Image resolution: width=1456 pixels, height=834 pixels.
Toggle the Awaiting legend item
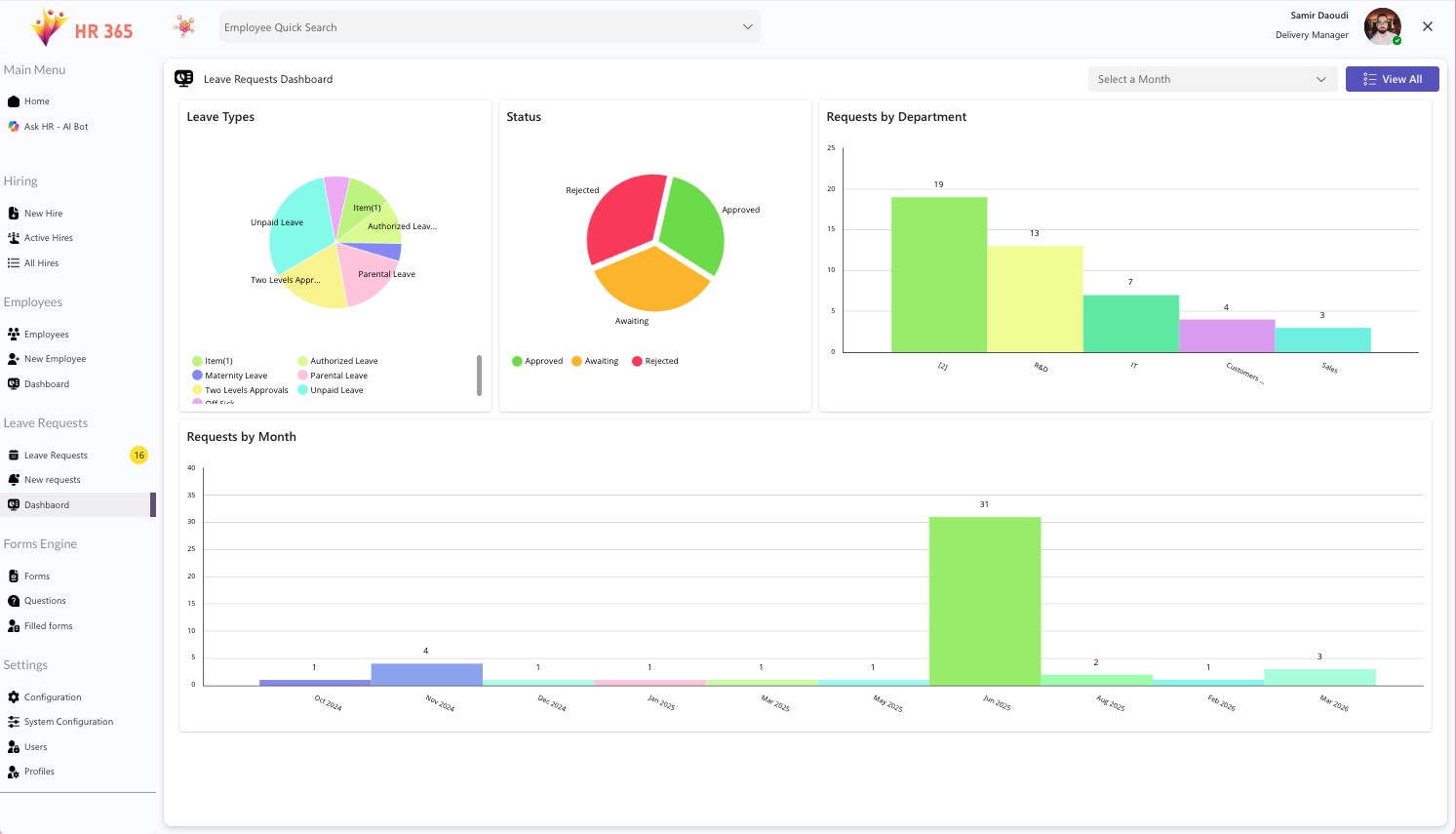(x=595, y=361)
